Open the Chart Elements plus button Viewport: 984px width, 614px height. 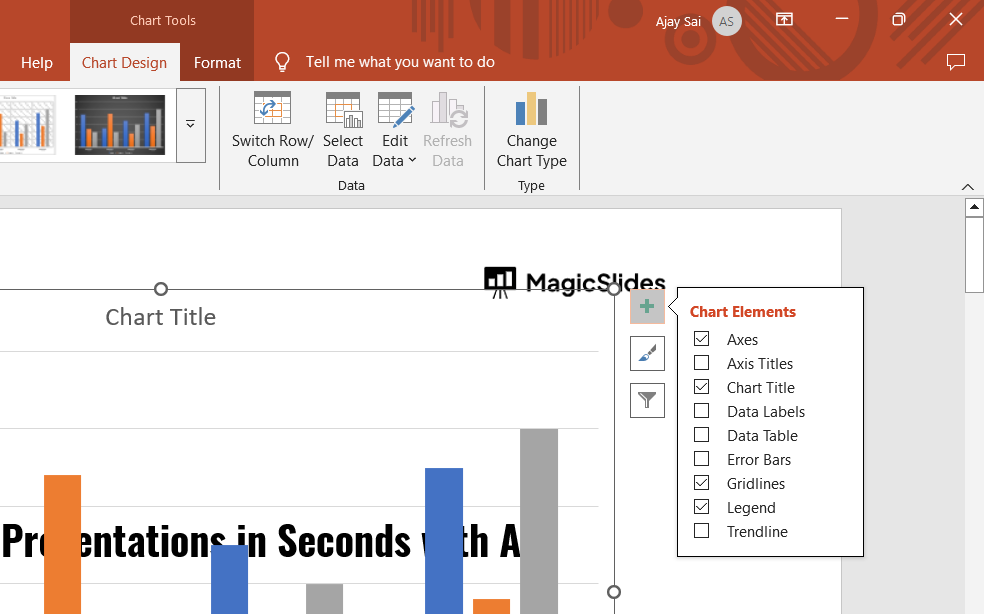click(647, 306)
